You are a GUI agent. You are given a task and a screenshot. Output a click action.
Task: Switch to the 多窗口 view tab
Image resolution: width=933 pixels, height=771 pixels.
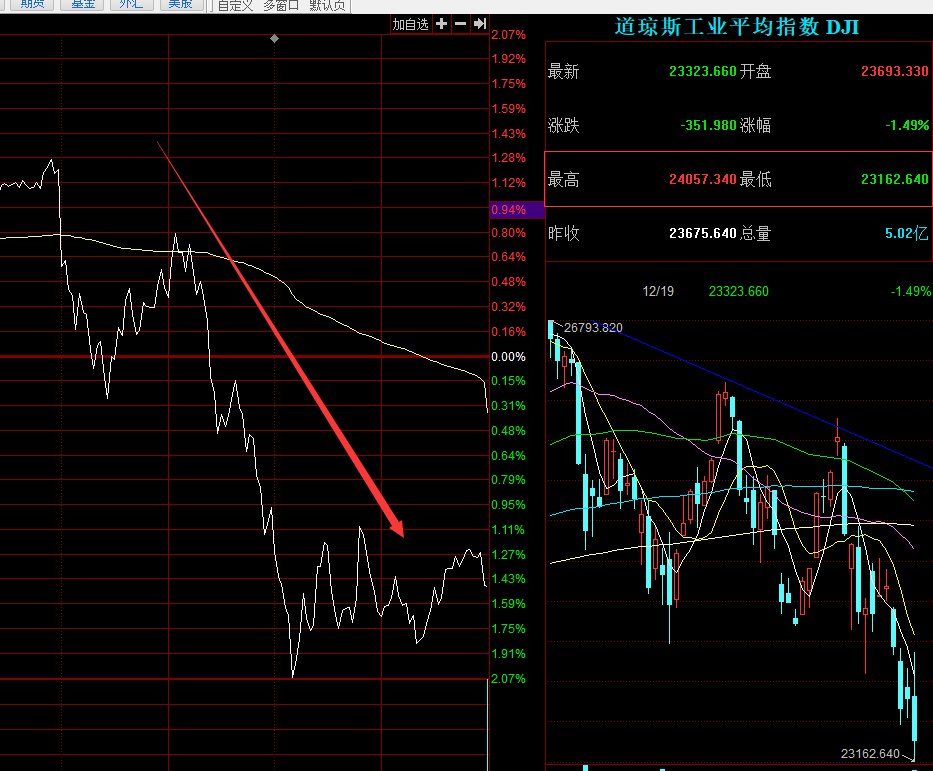(x=281, y=6)
